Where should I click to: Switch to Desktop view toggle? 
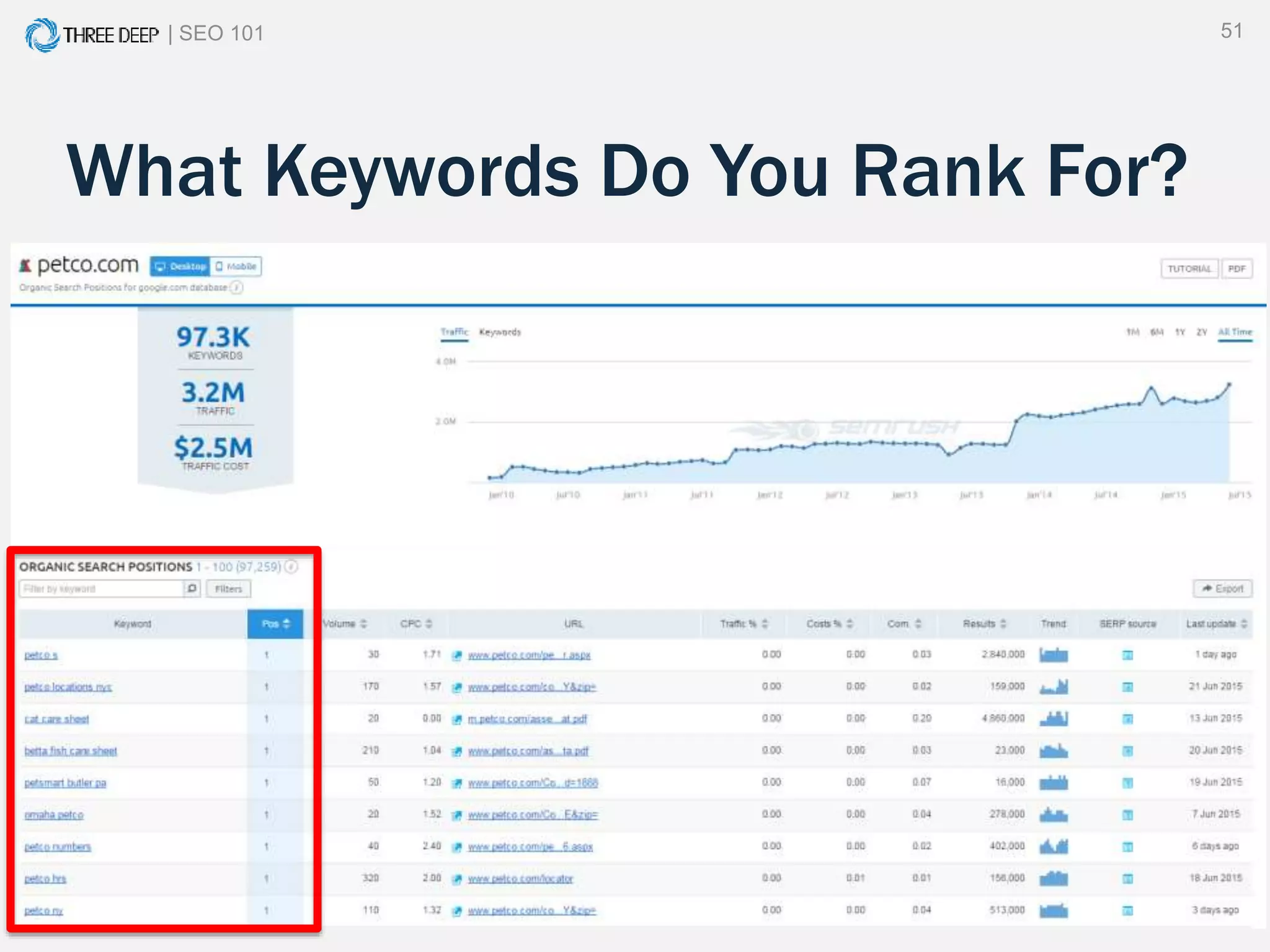coord(180,267)
